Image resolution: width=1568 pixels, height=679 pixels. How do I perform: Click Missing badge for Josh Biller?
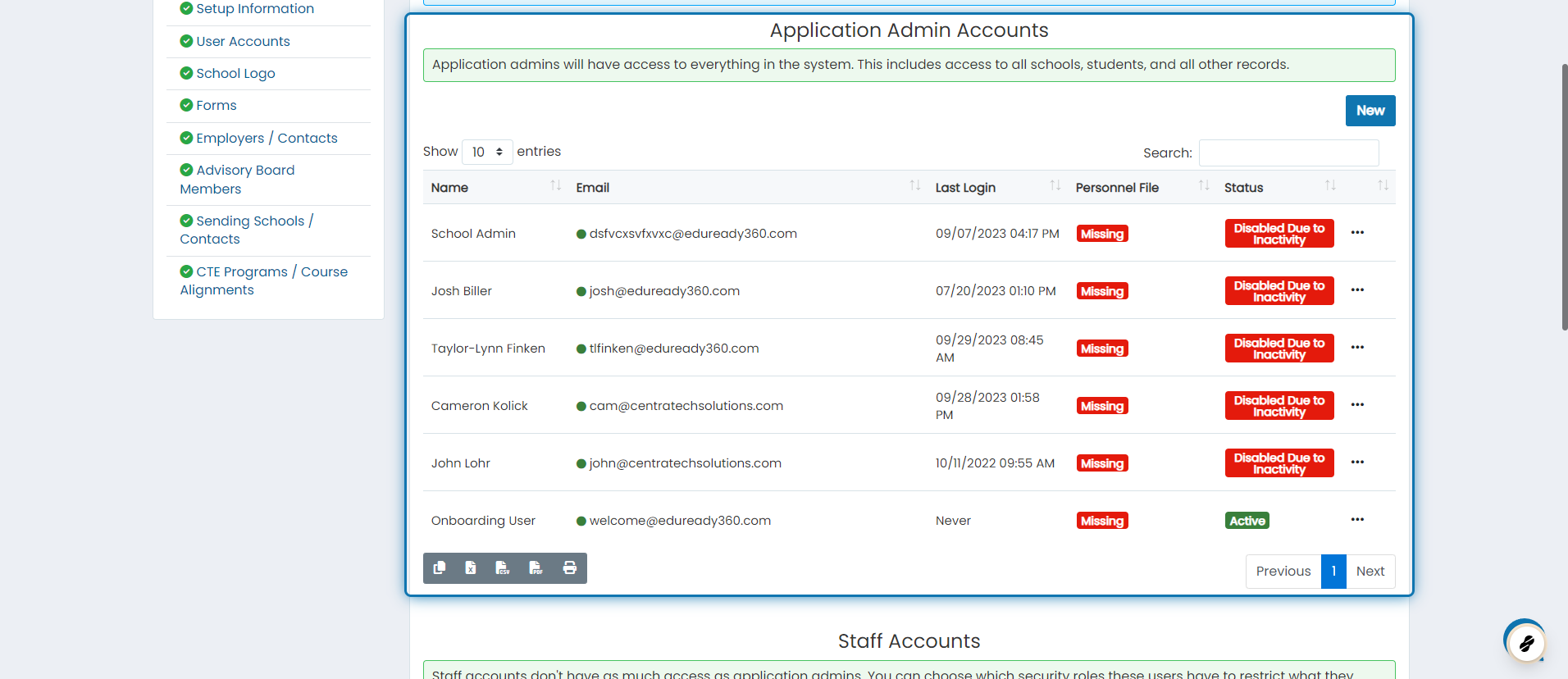pyautogui.click(x=1102, y=291)
